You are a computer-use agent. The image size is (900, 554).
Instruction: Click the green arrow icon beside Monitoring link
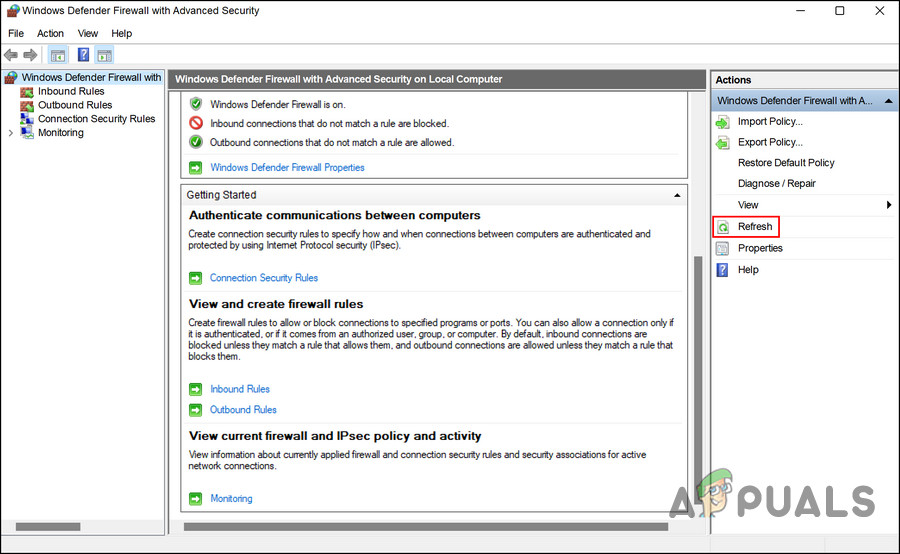click(196, 498)
